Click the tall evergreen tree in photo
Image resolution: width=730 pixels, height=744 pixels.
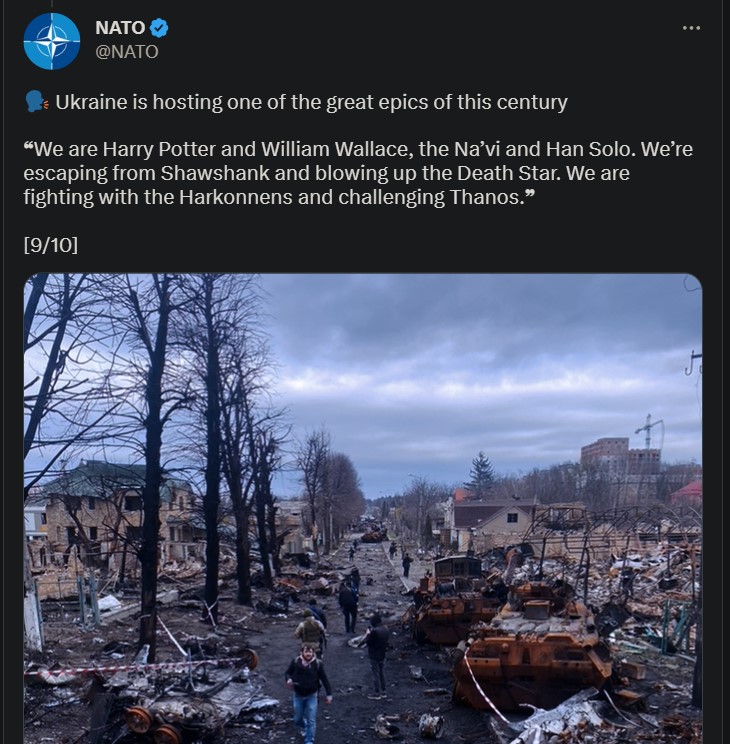pos(481,474)
